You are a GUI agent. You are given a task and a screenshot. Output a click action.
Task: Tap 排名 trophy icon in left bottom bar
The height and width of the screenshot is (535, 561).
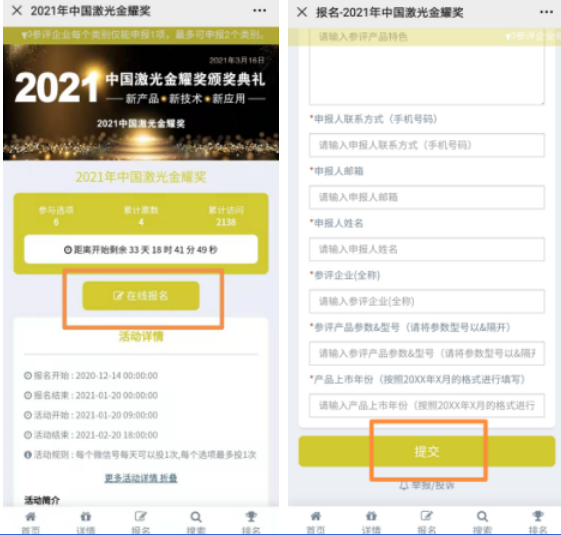coord(251,522)
